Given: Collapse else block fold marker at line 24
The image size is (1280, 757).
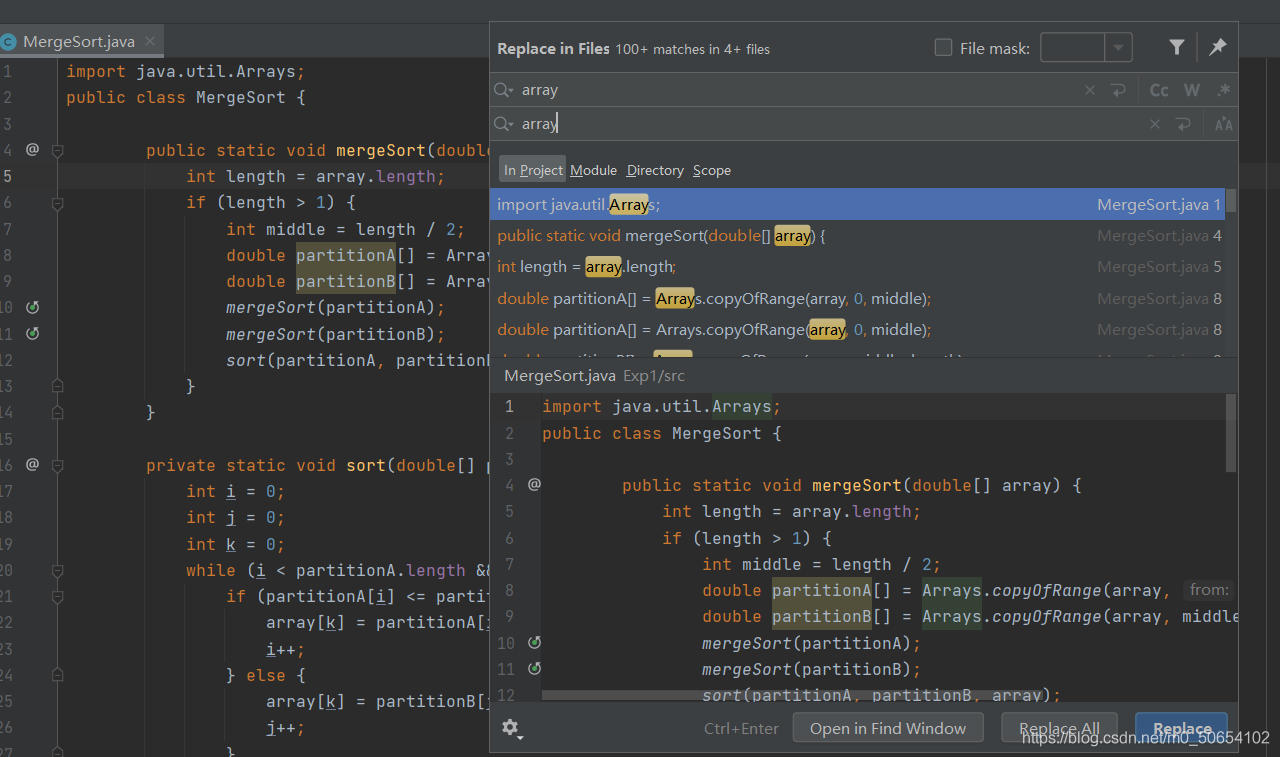Looking at the screenshot, I should point(57,675).
